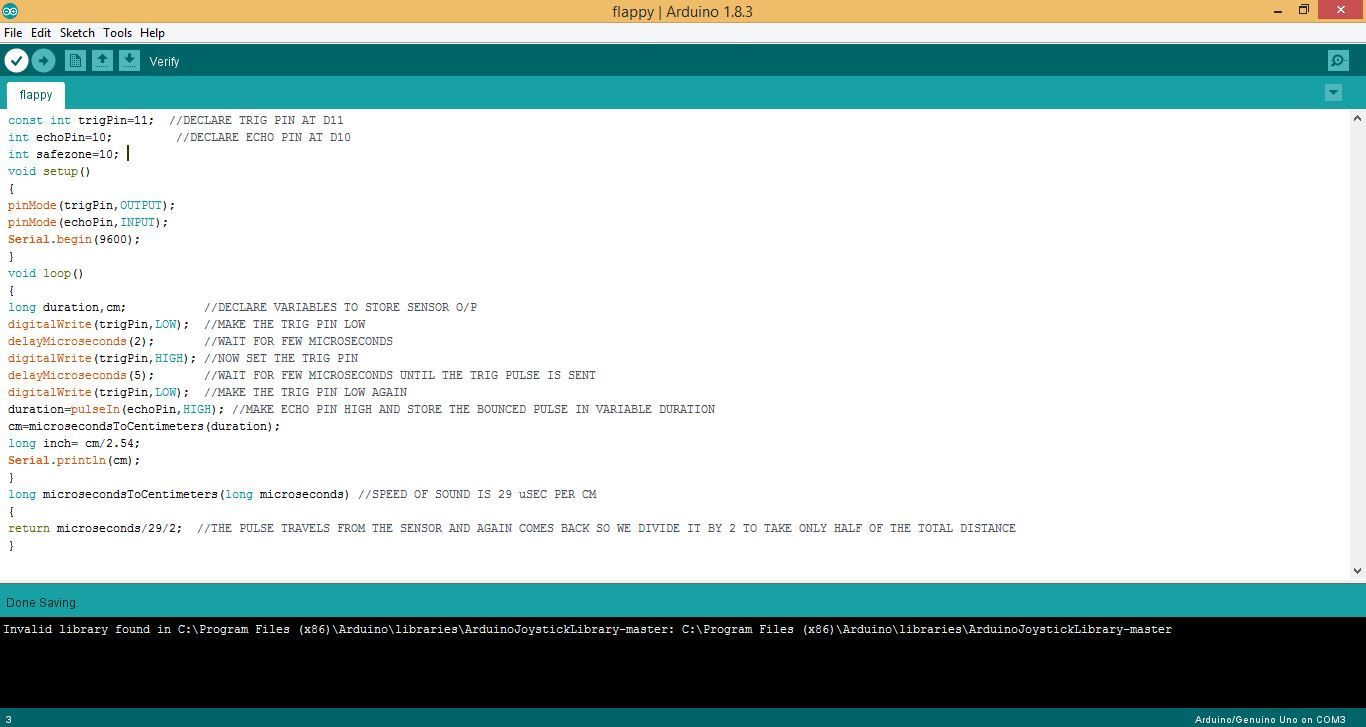Click 'pinMode(trigPin,OUTPUT);' line
The image size is (1366, 727).
point(91,205)
